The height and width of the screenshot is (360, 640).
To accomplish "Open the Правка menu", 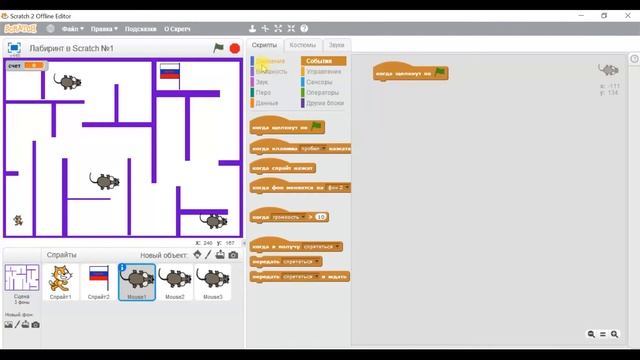I will [x=104, y=29].
